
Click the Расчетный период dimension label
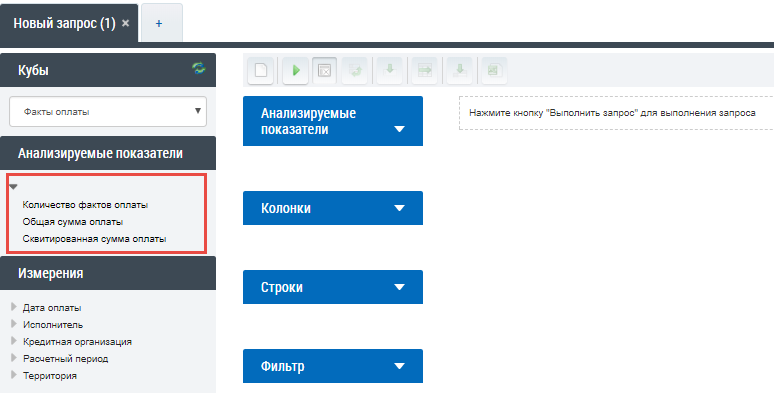65,359
